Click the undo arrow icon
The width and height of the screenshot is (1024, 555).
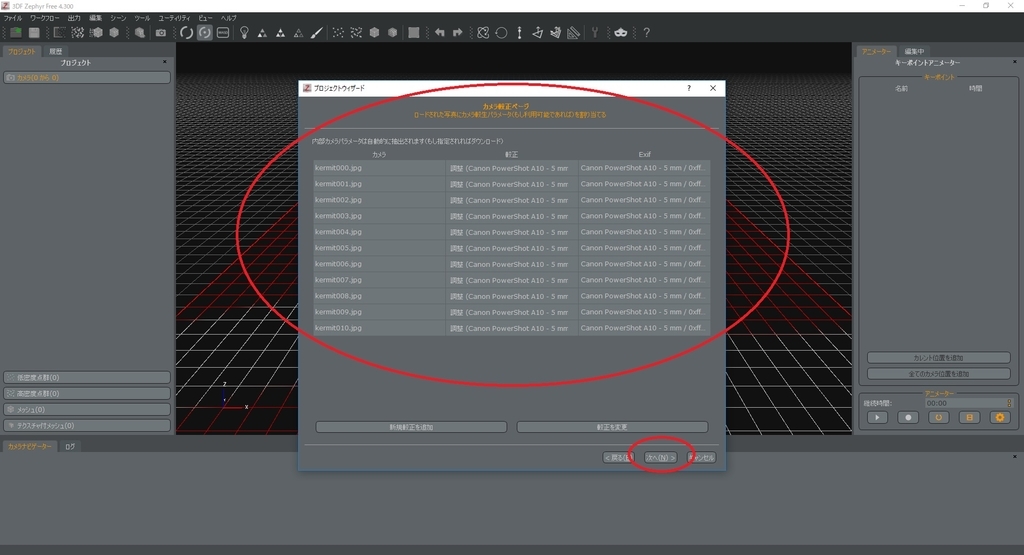pos(440,33)
